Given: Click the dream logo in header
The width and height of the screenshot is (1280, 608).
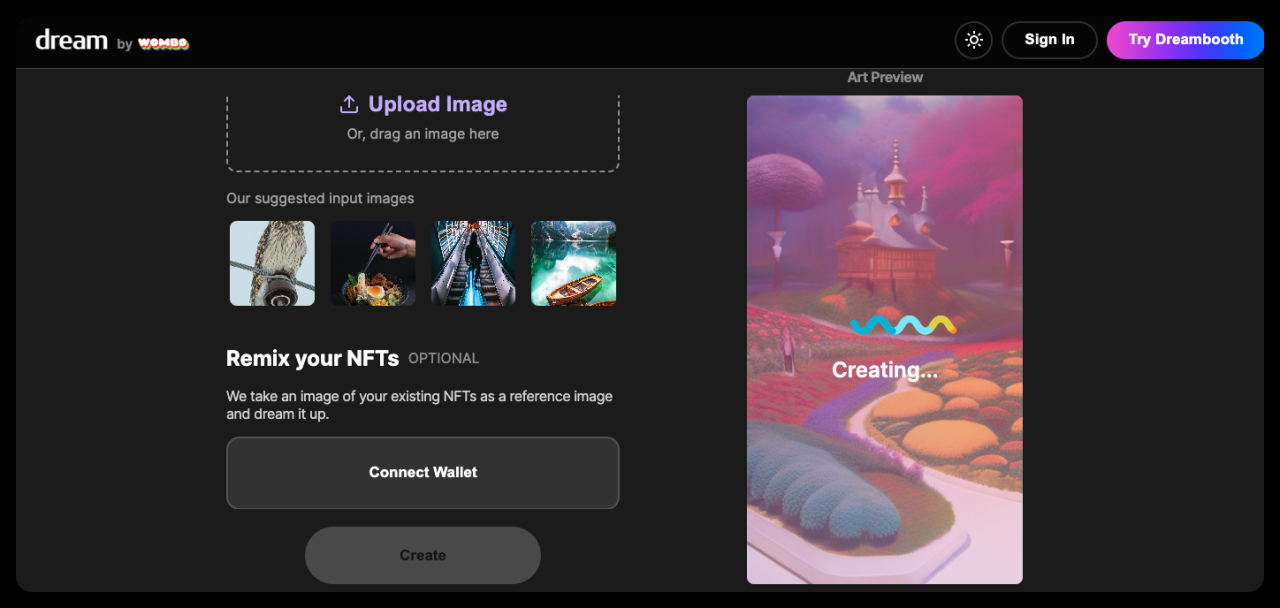Looking at the screenshot, I should click(71, 40).
